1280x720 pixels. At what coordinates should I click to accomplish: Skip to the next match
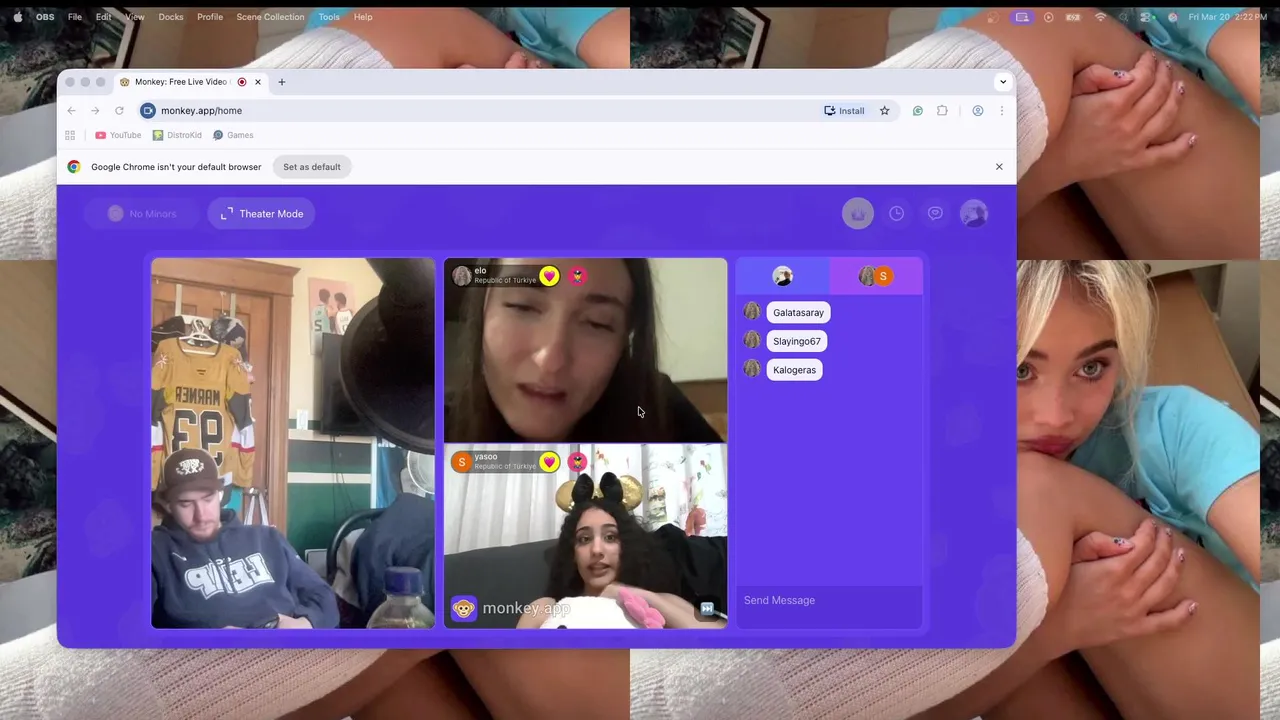tap(707, 608)
